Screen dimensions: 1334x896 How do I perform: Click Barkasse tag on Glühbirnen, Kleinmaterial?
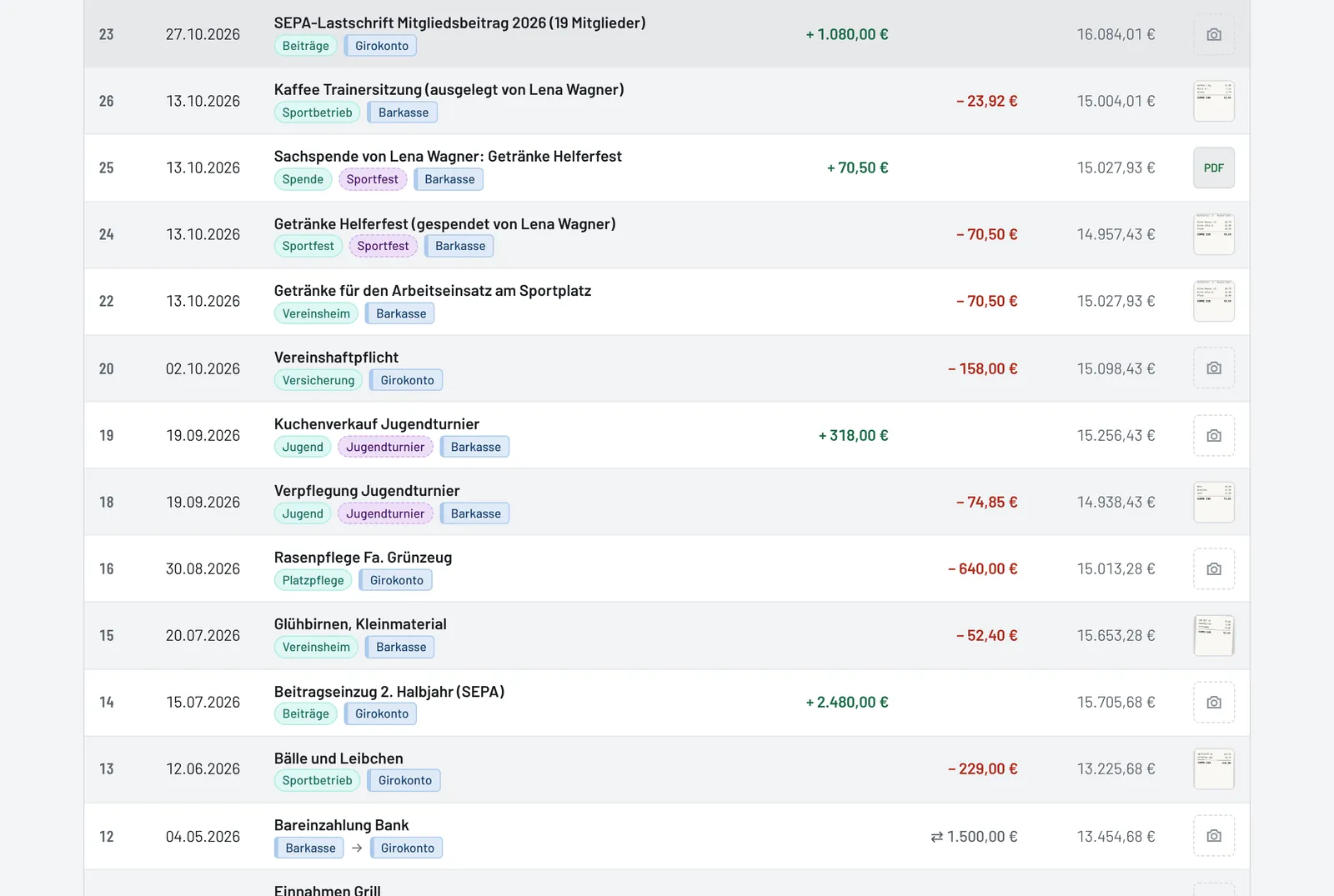click(400, 647)
